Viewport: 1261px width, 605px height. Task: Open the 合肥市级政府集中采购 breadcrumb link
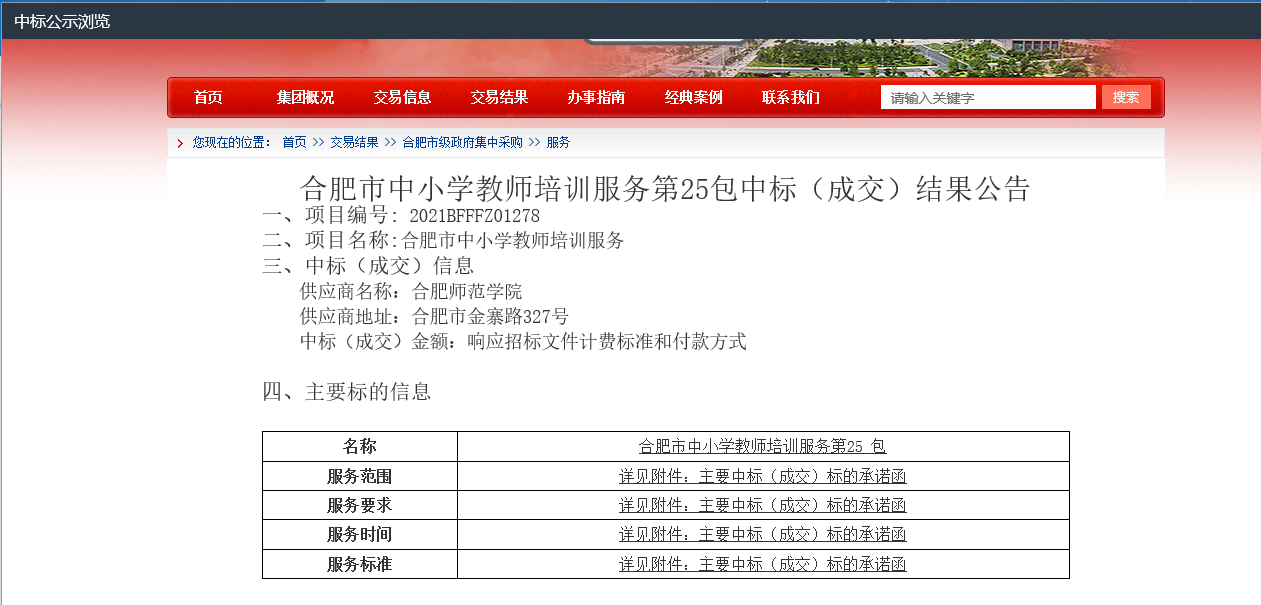[462, 143]
